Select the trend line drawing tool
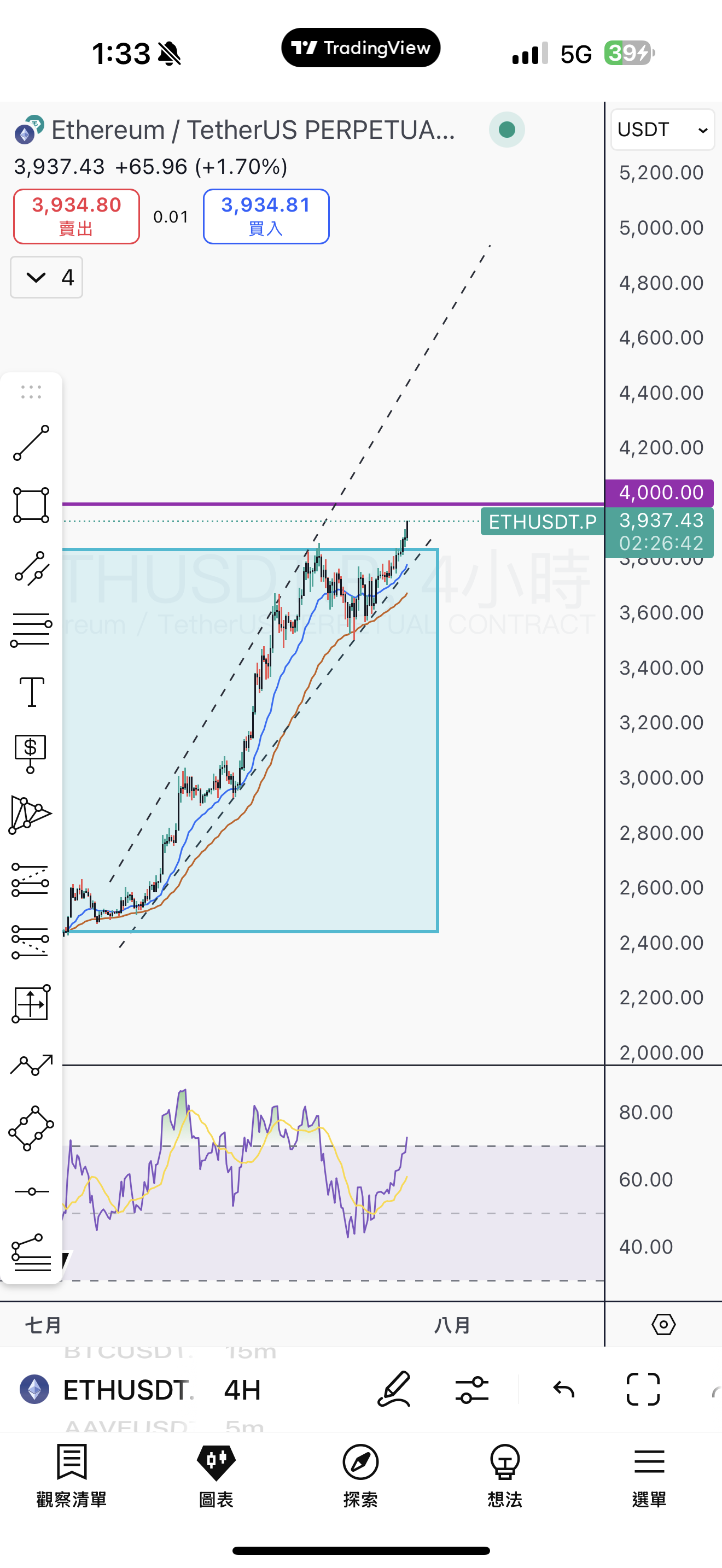 (31, 443)
